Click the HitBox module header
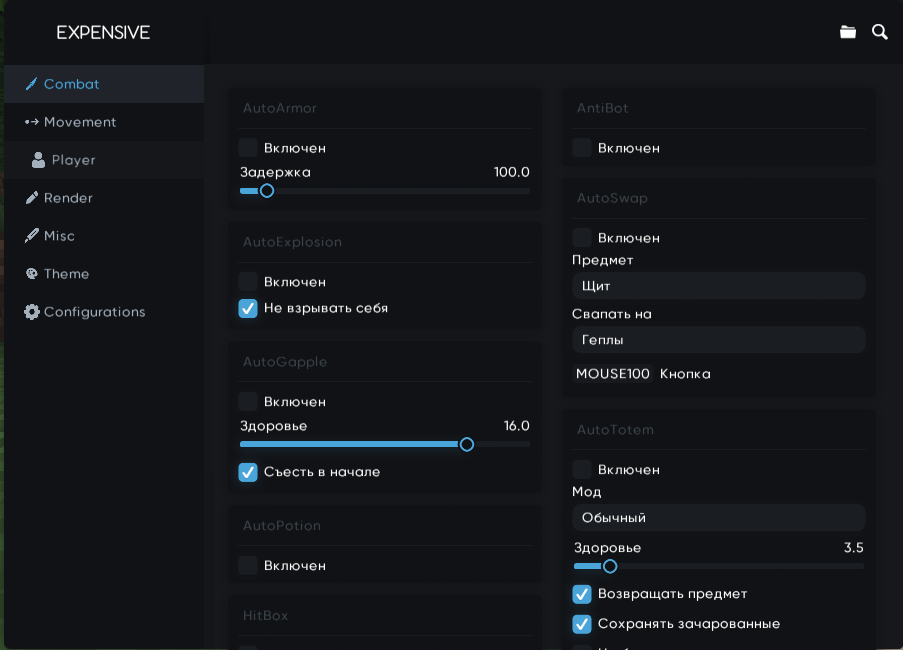 [265, 615]
